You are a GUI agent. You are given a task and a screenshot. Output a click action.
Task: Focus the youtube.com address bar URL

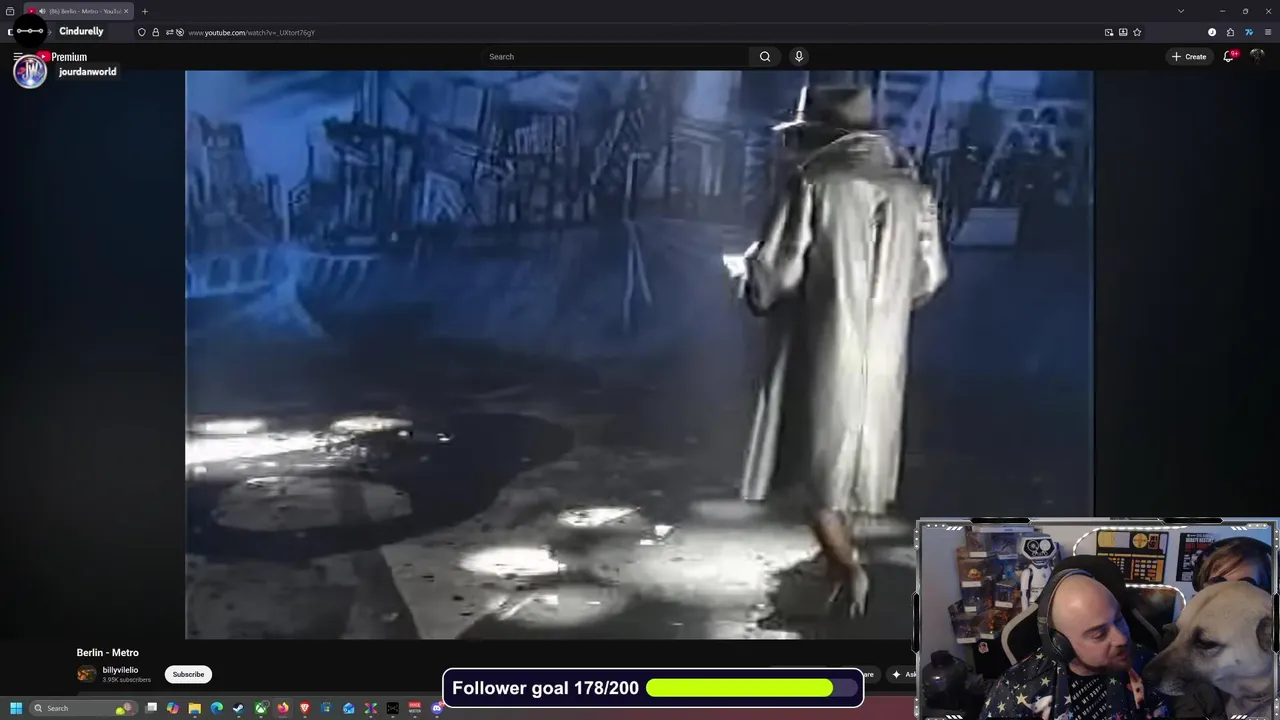[251, 33]
